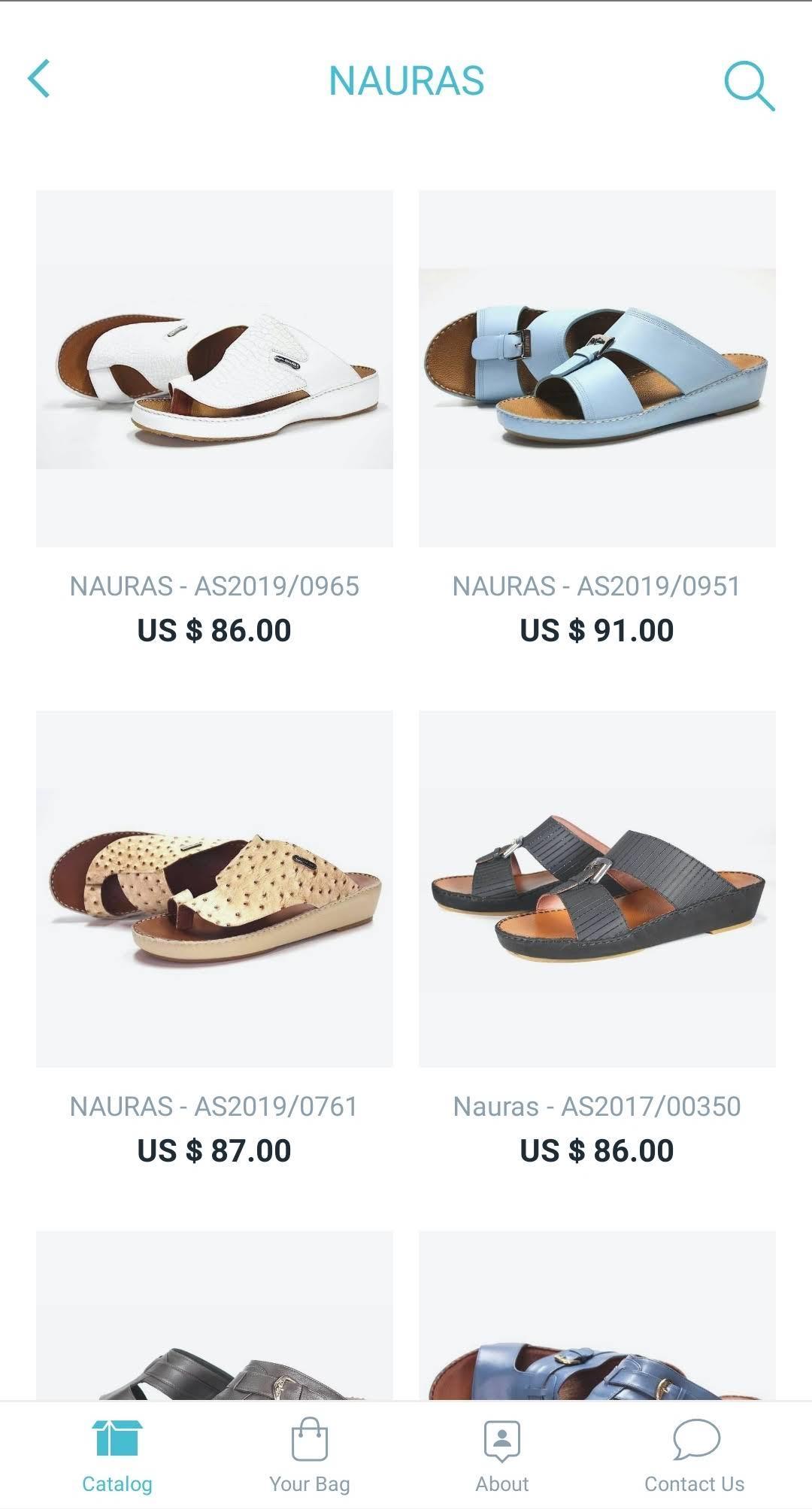Select the Contact Us tab label
This screenshot has height=1509, width=812.
pyautogui.click(x=695, y=1483)
